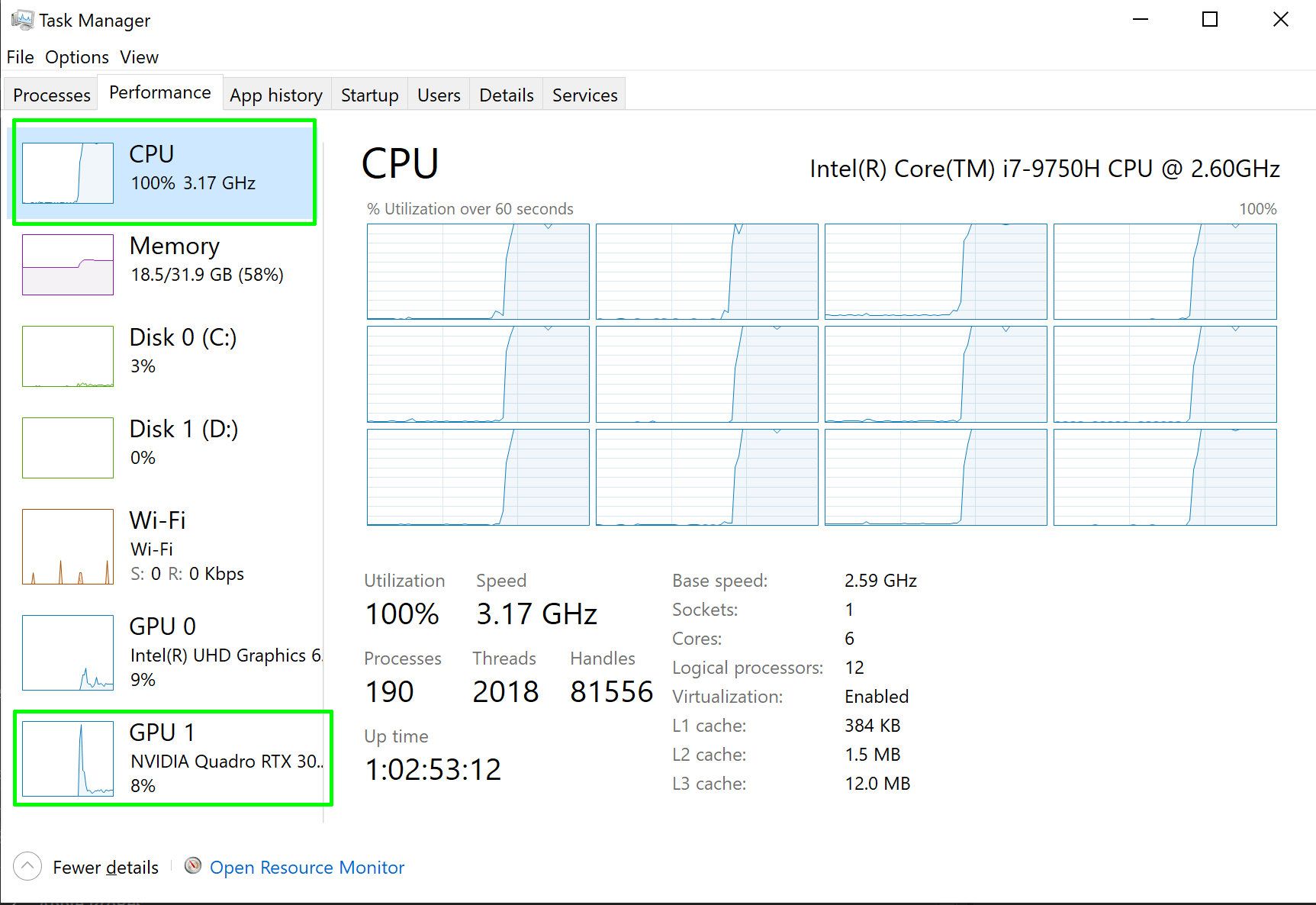Click the Fewer details label
Screen dimensions: 1316x905
[x=105, y=868]
